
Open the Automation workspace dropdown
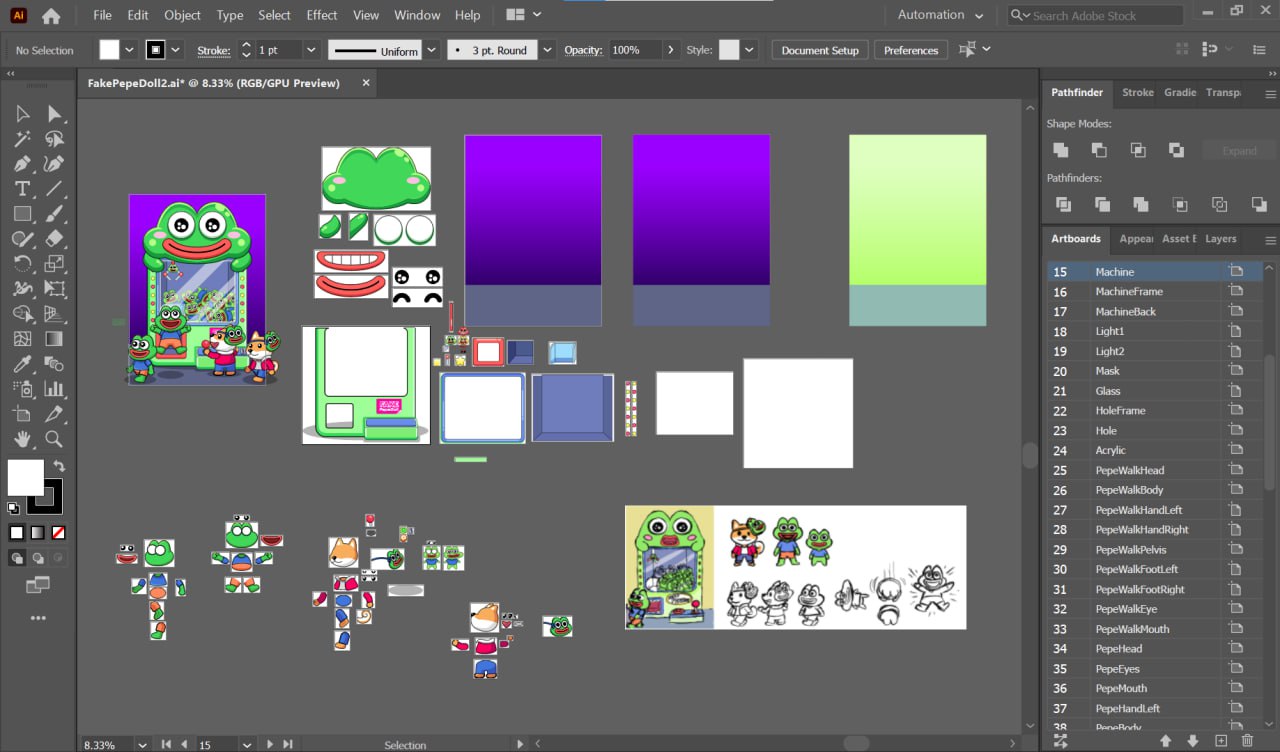[940, 15]
